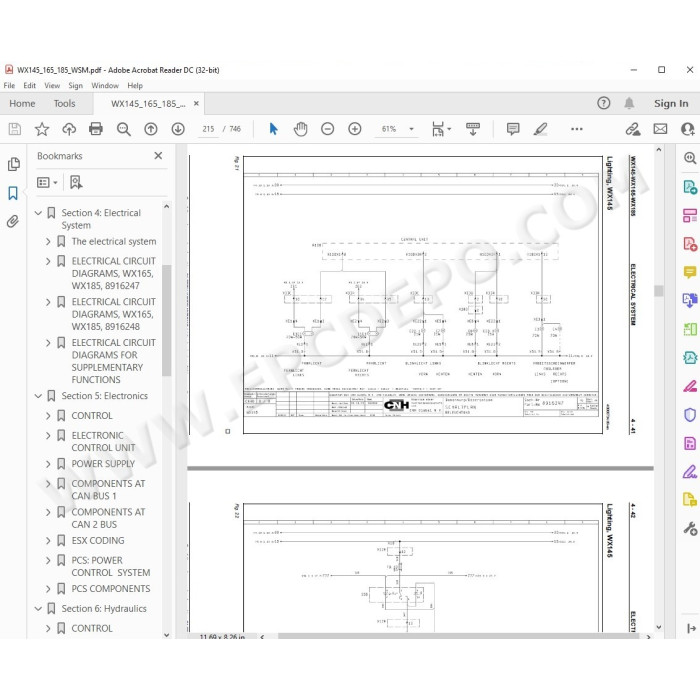Open the find text magnifier tool
Screen dimensions: 700x700
pyautogui.click(x=124, y=129)
